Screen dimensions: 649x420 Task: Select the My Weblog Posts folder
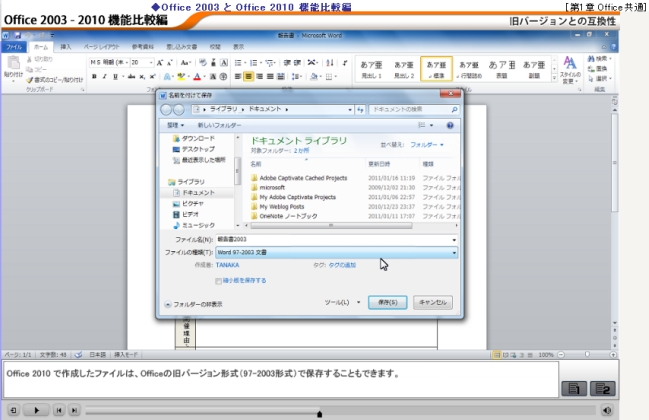281,207
